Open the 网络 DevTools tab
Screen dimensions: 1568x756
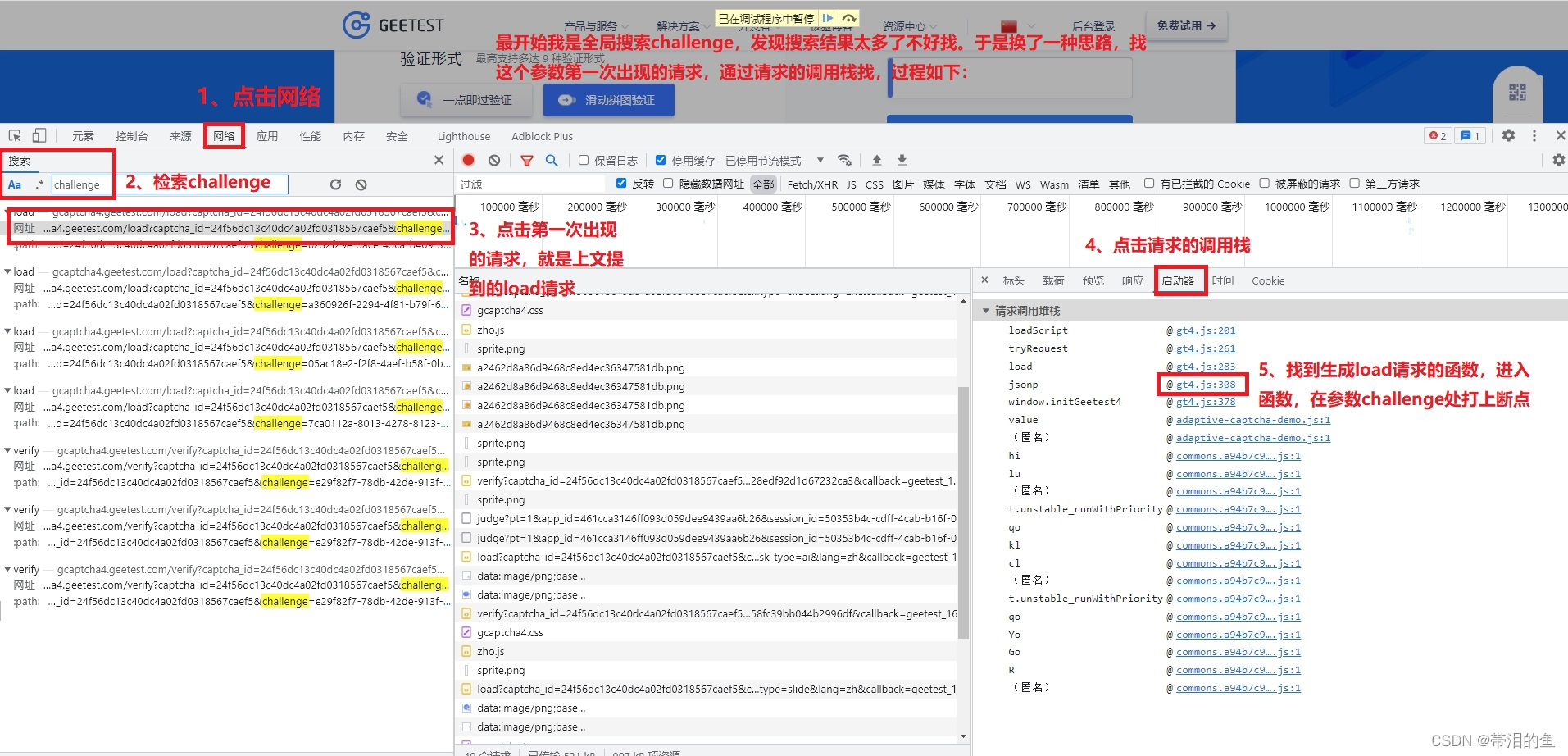click(225, 136)
